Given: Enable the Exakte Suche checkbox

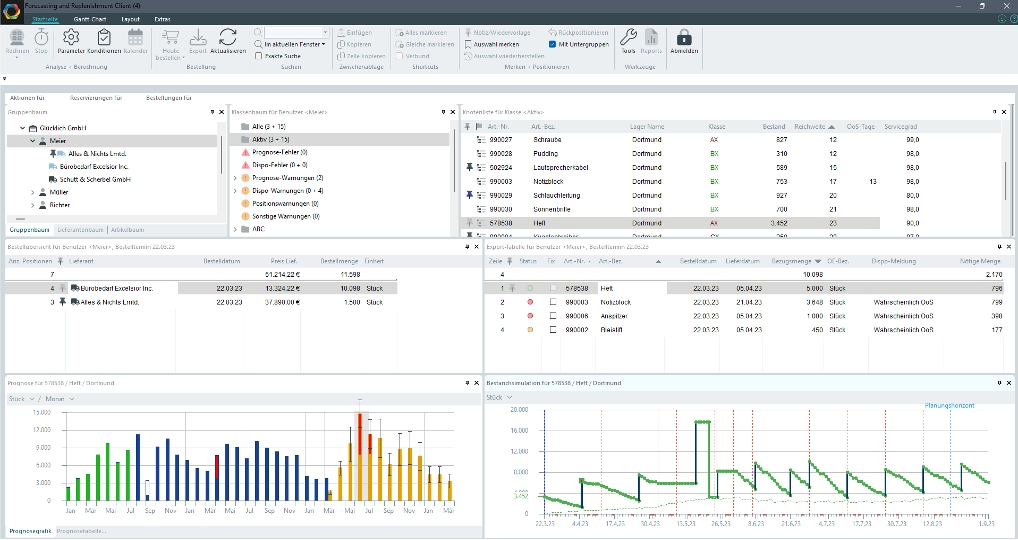Looking at the screenshot, I should click(260, 56).
